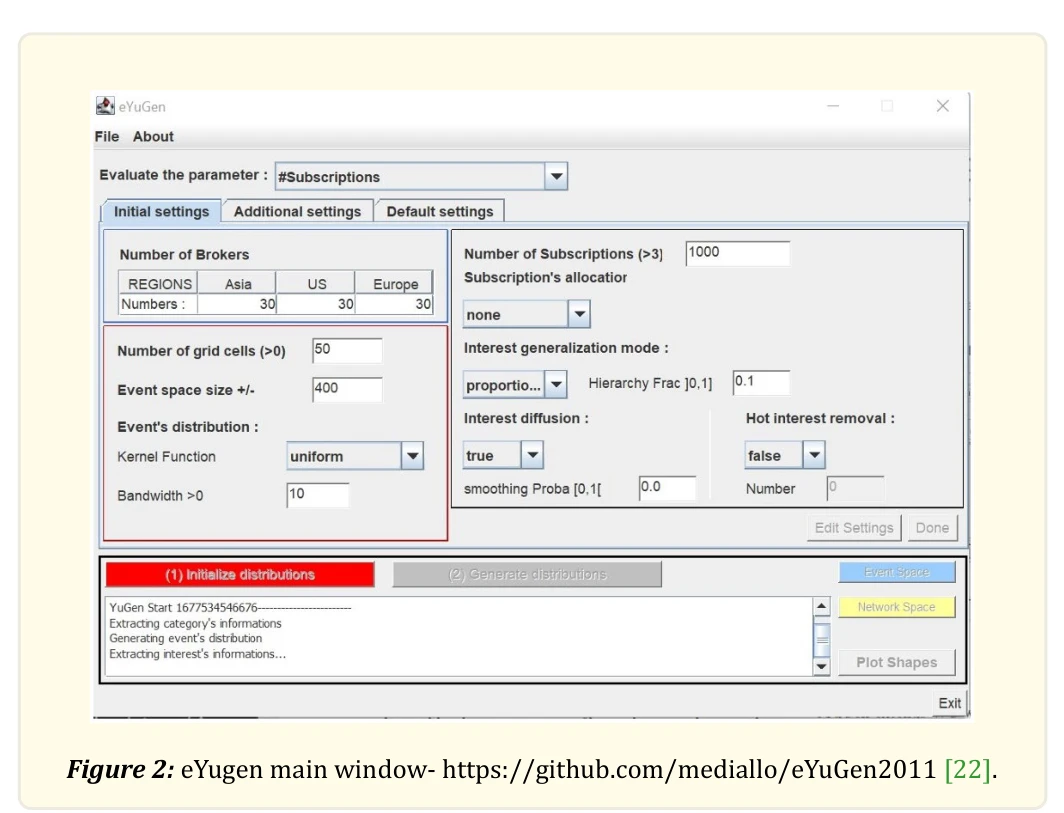Screen dimensions: 1064x813
Task: Select the Asia brokers number cell
Action: coord(237,304)
